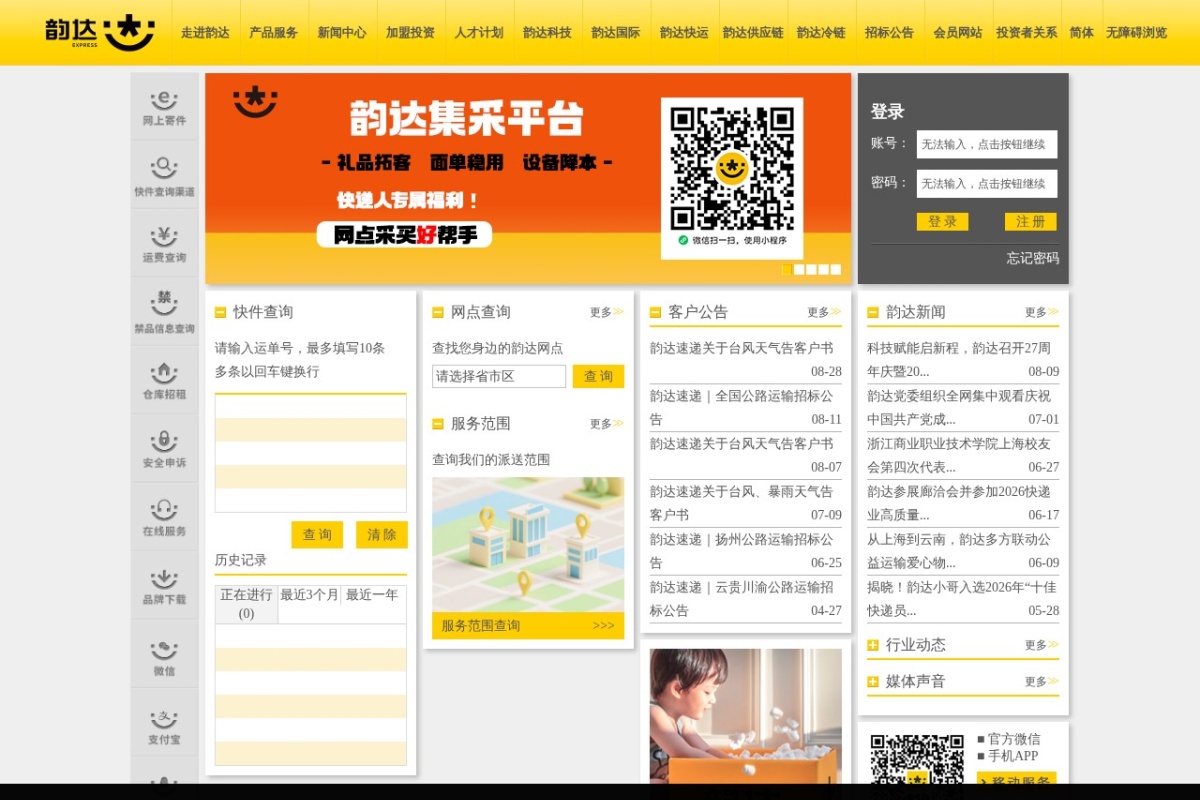Collapse the 客户公告 section minus icon
The height and width of the screenshot is (800, 1200).
655,313
